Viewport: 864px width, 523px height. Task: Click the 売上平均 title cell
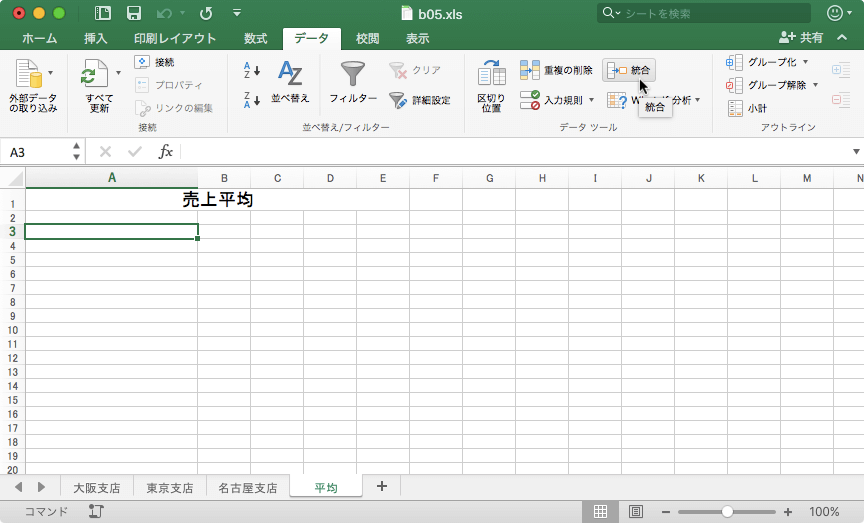click(218, 200)
